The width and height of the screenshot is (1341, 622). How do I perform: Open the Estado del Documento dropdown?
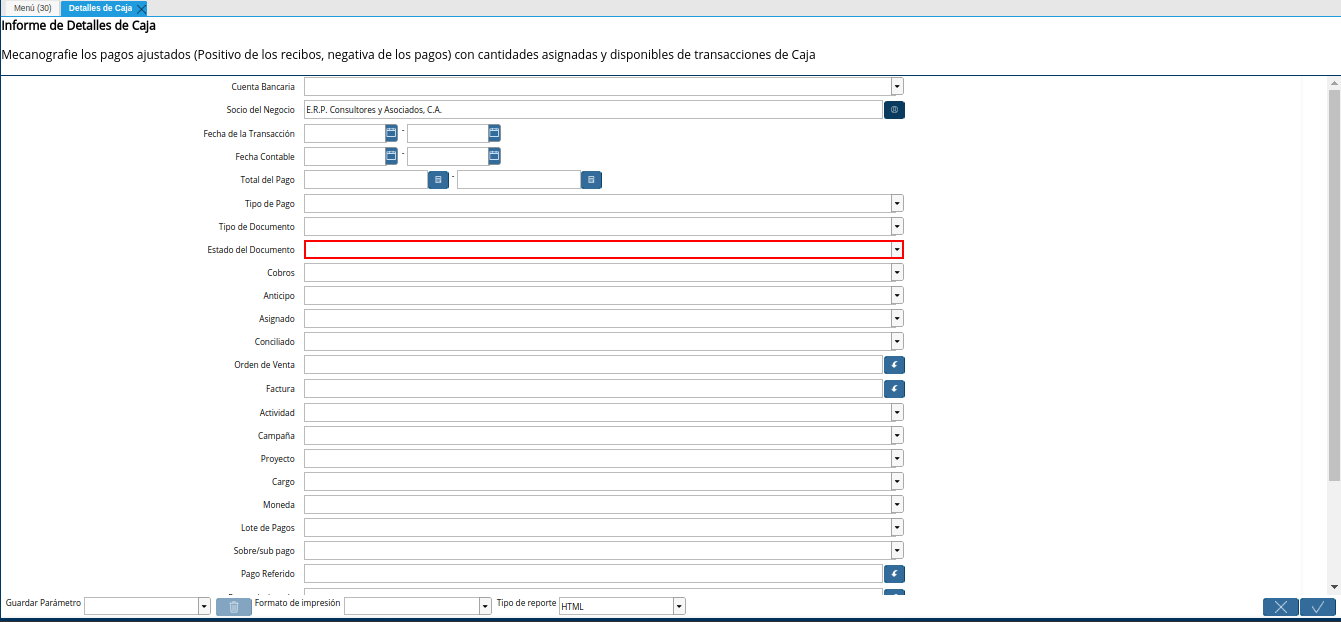point(896,249)
